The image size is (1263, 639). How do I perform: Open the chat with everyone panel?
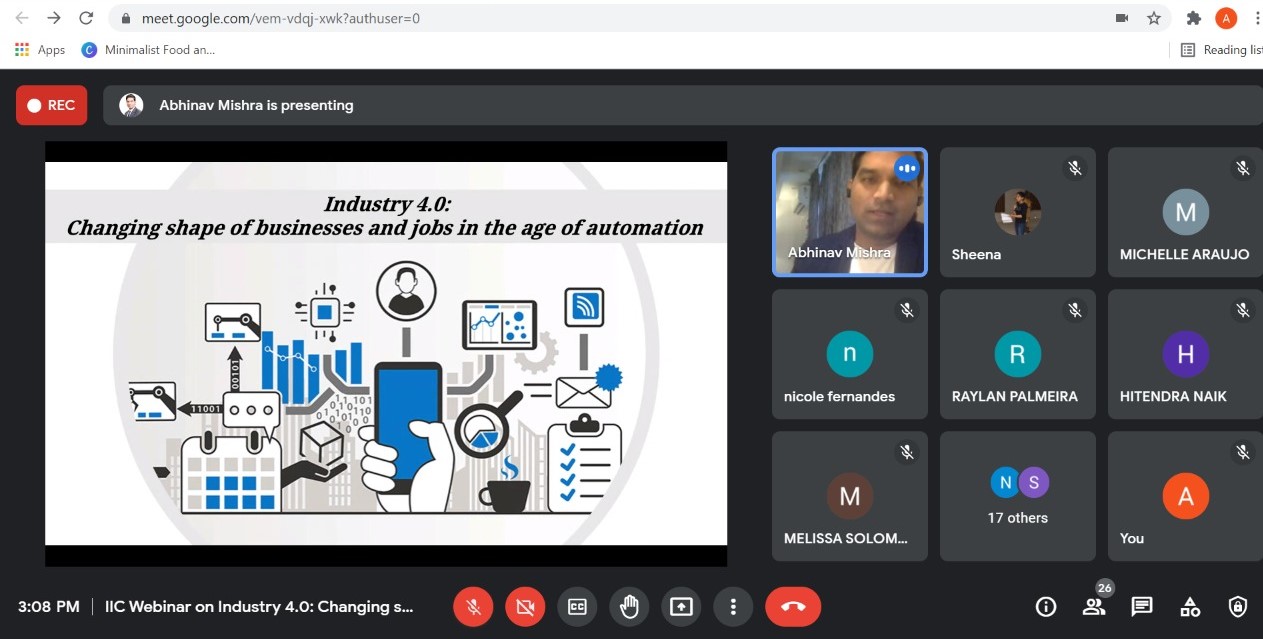pos(1142,606)
